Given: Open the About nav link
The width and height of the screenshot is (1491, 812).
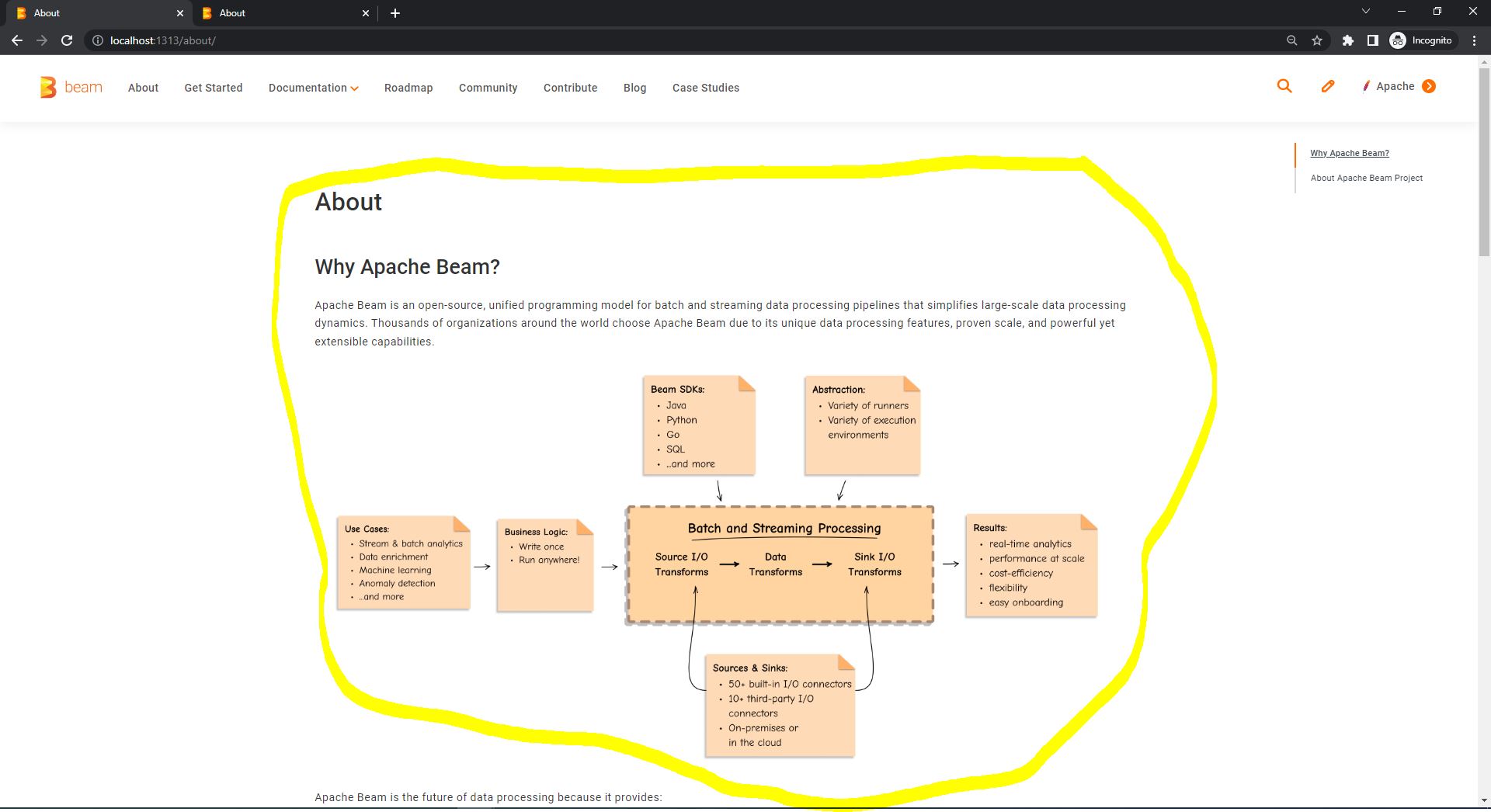Looking at the screenshot, I should [143, 88].
